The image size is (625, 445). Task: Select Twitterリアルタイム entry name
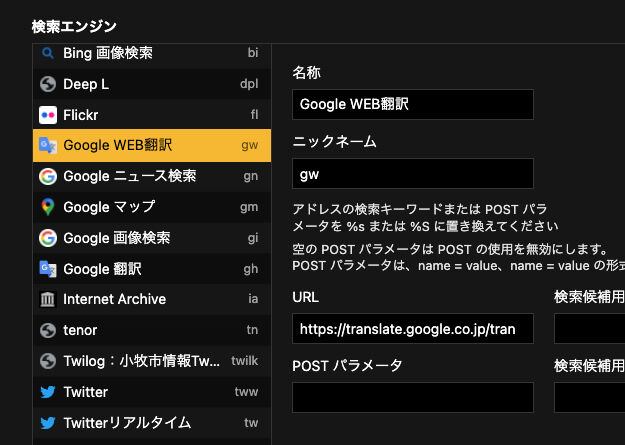pos(127,423)
